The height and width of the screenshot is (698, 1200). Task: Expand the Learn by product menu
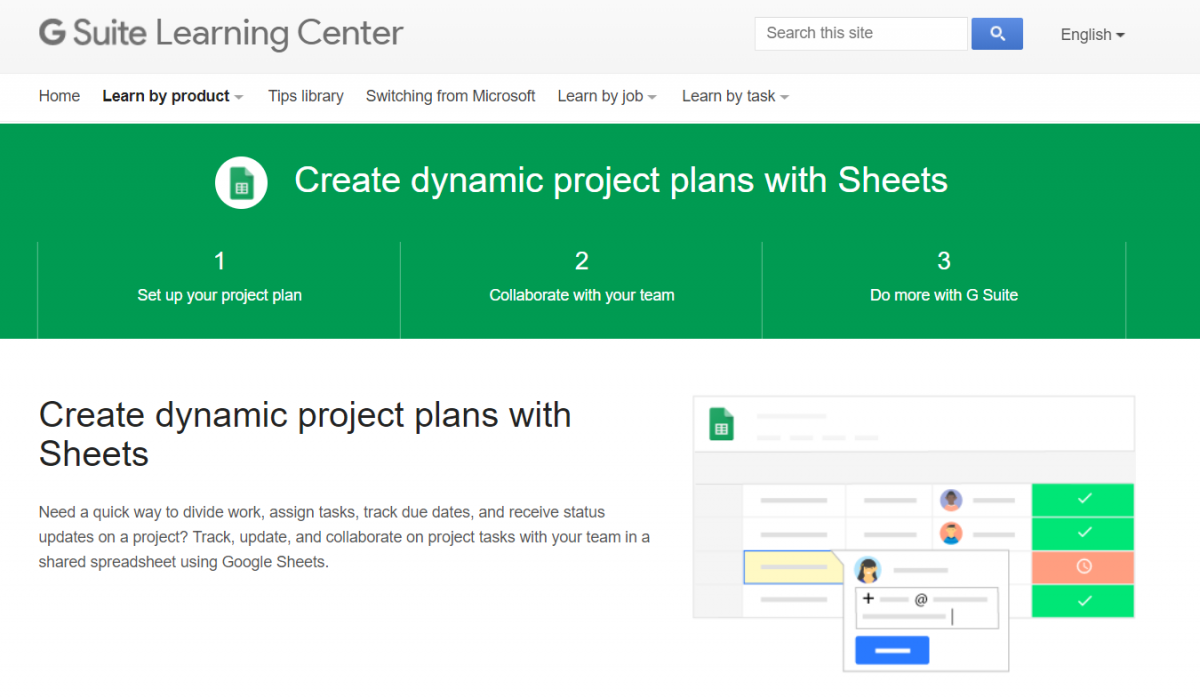(x=173, y=96)
